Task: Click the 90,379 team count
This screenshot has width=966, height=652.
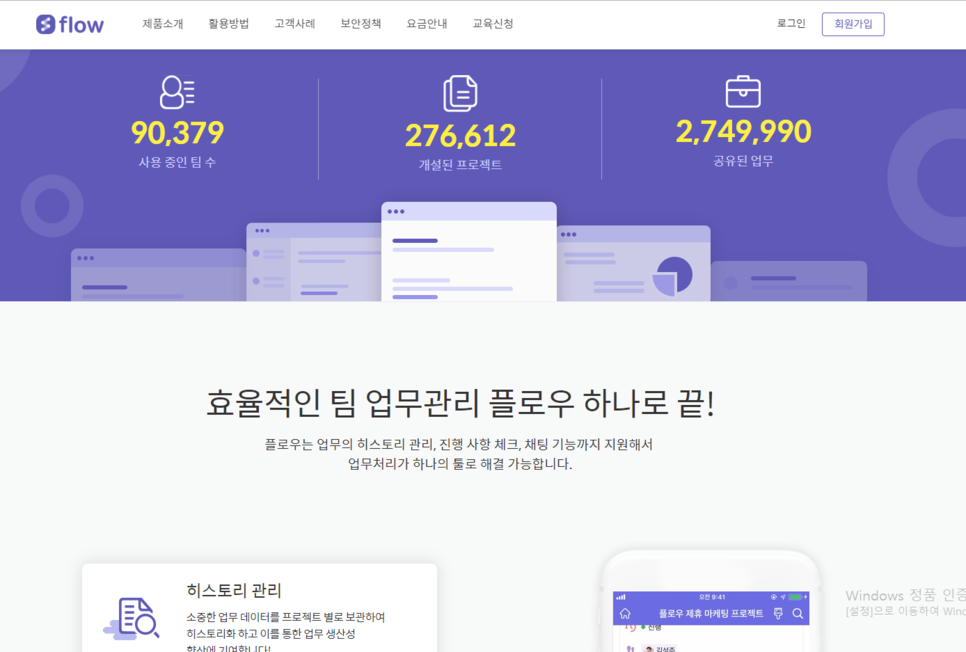Action: [x=177, y=132]
